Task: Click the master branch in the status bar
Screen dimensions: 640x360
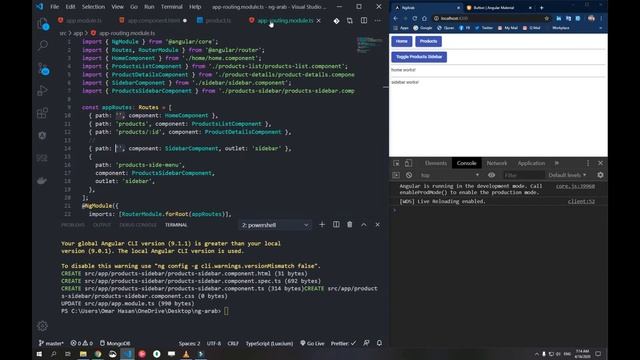Action: point(51,343)
